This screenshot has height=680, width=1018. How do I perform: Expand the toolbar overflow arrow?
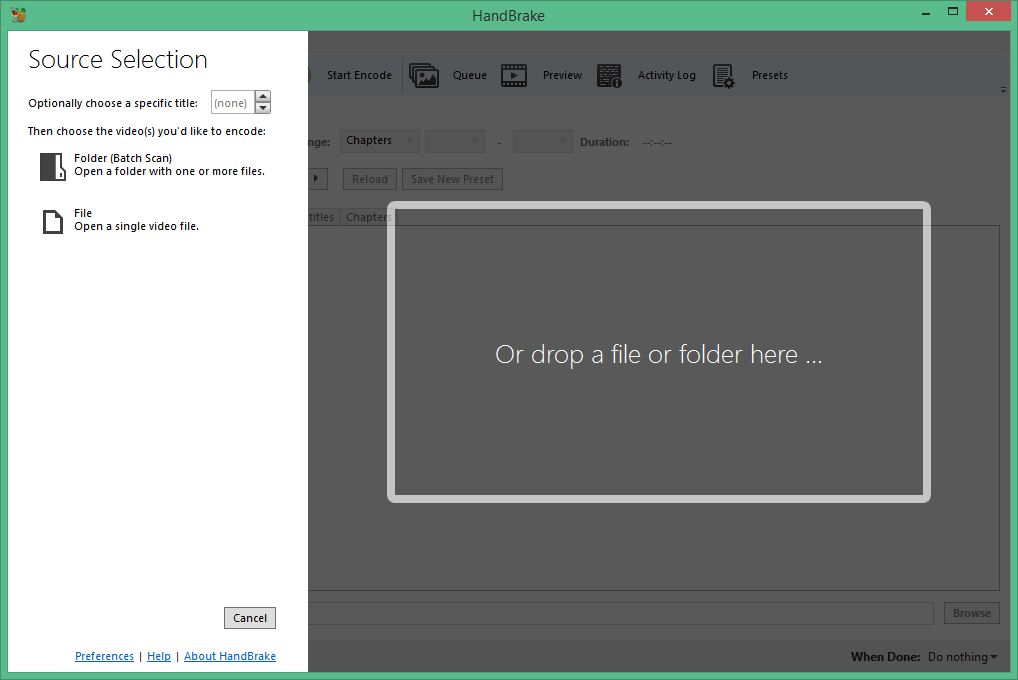click(1003, 90)
